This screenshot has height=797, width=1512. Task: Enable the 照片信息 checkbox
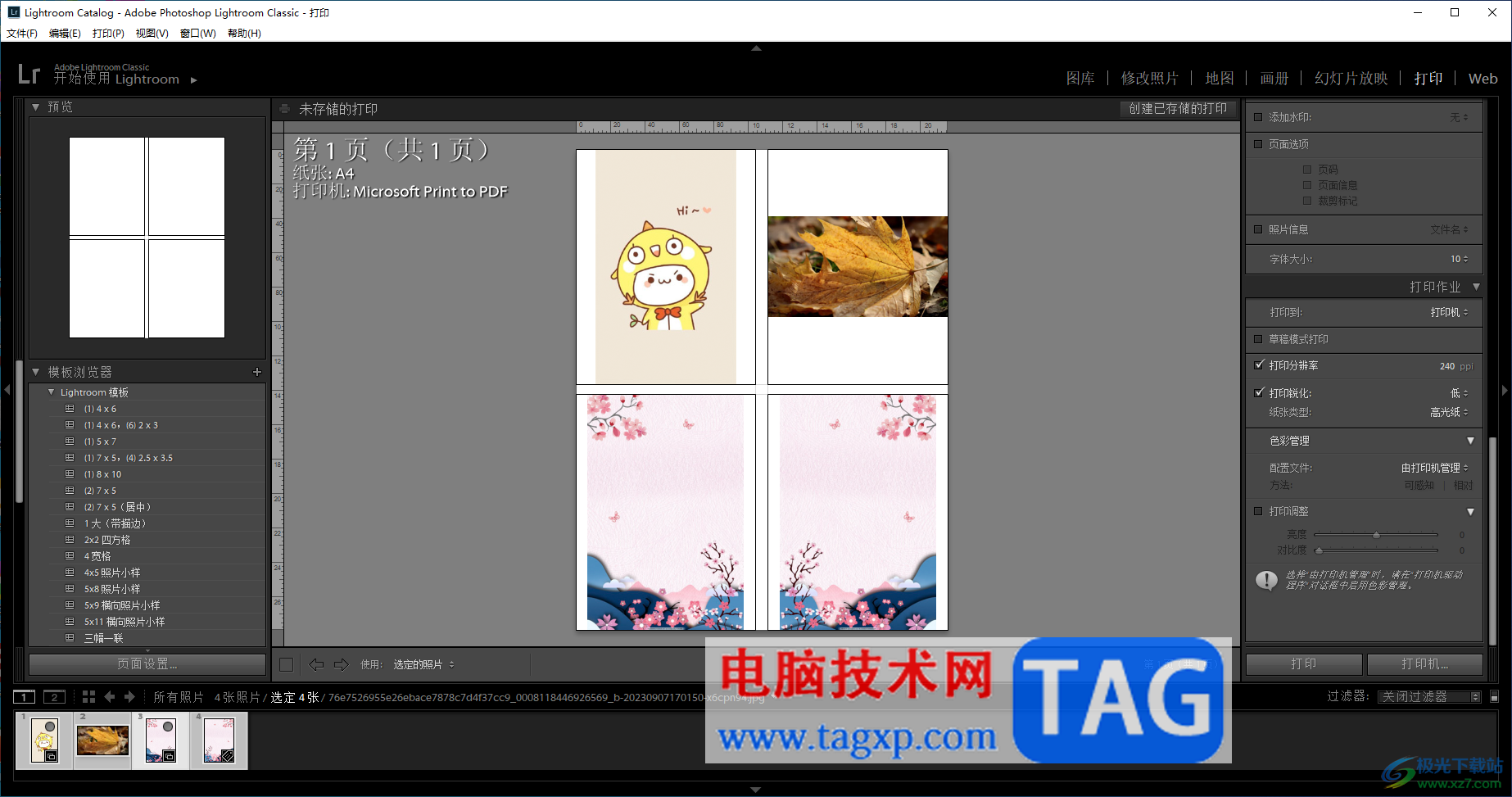click(x=1258, y=229)
